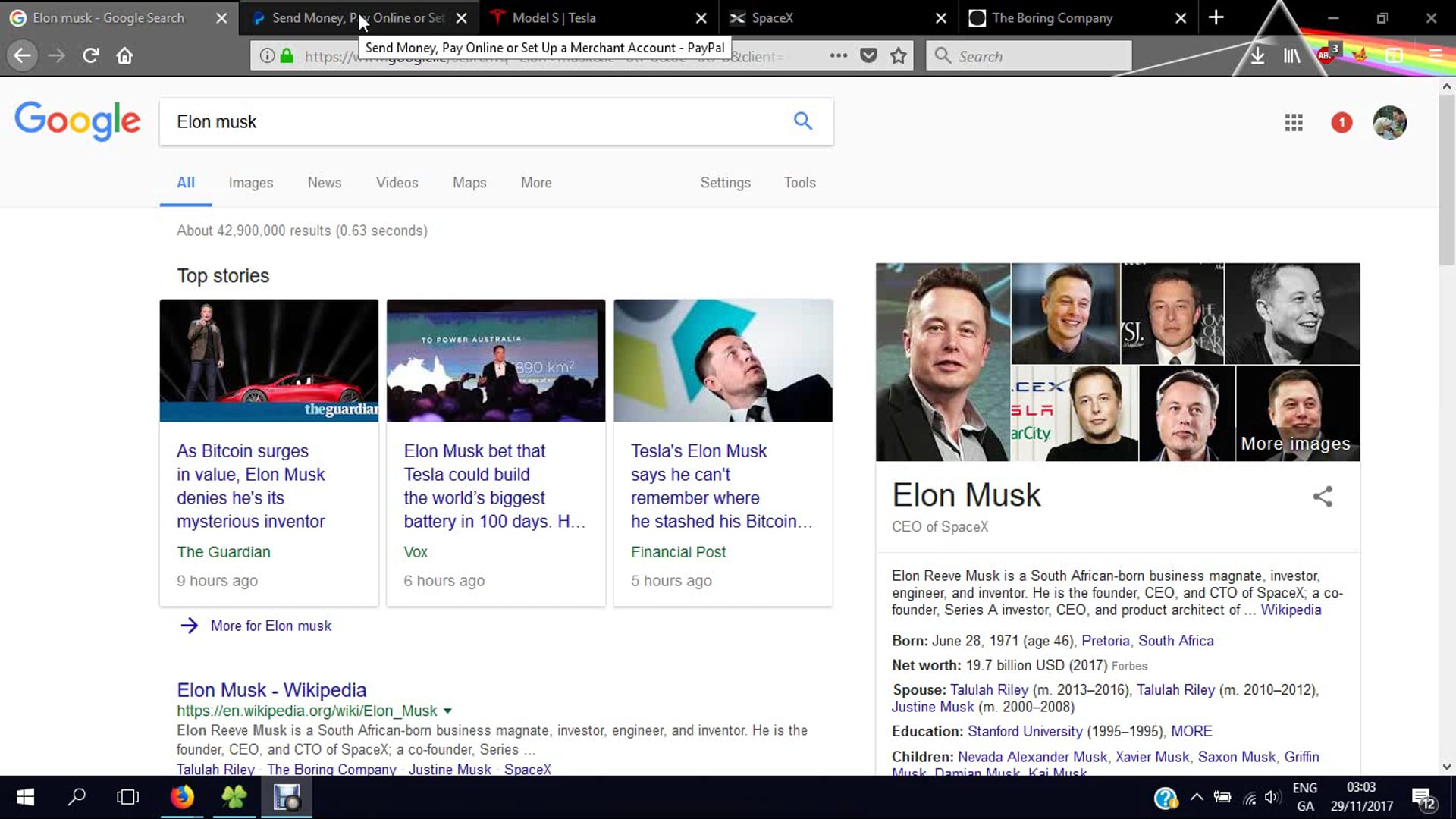Close the Elon musk Google Search tab
The height and width of the screenshot is (819, 1456).
tap(221, 17)
